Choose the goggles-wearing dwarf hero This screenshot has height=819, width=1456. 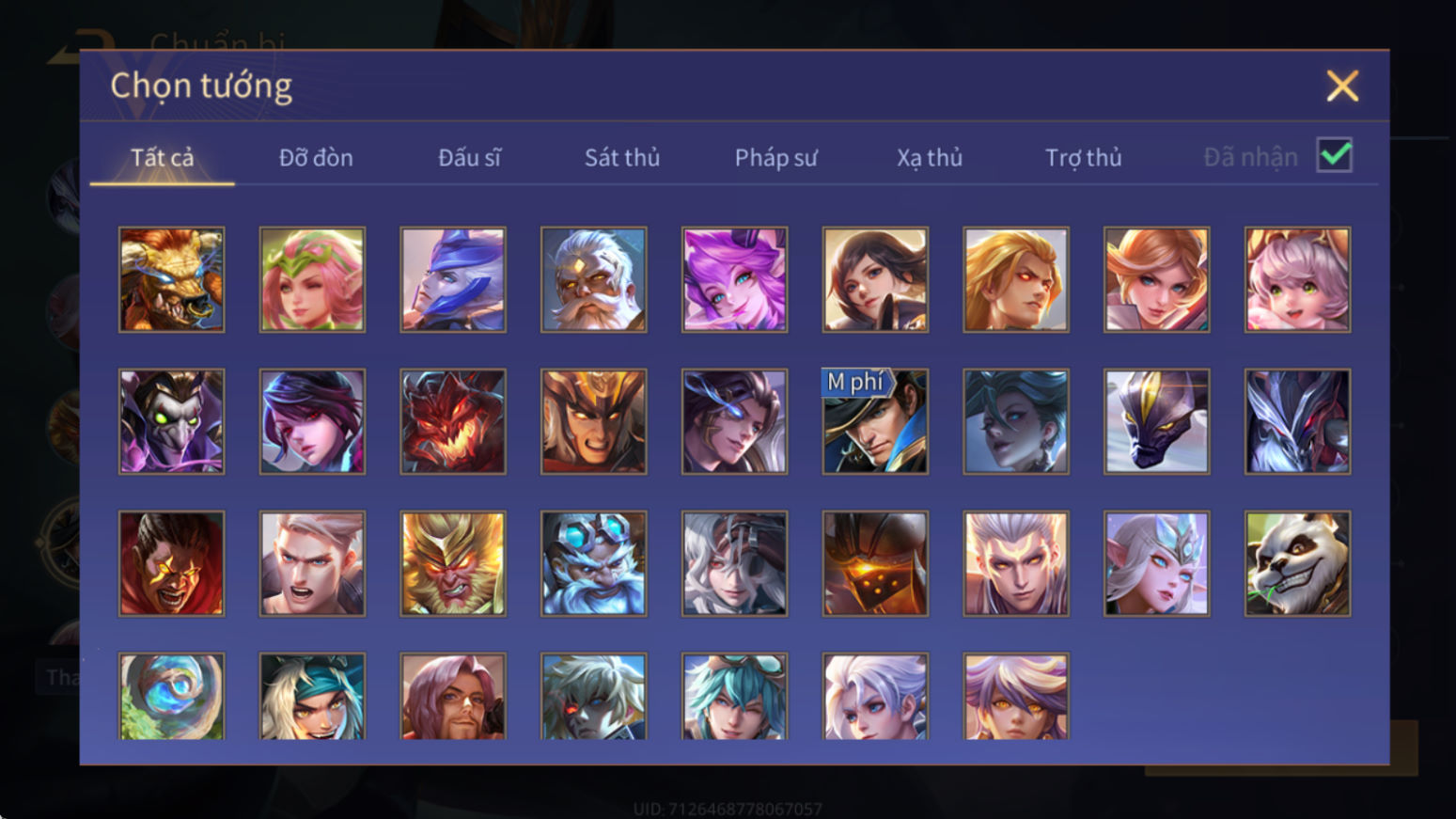(594, 563)
